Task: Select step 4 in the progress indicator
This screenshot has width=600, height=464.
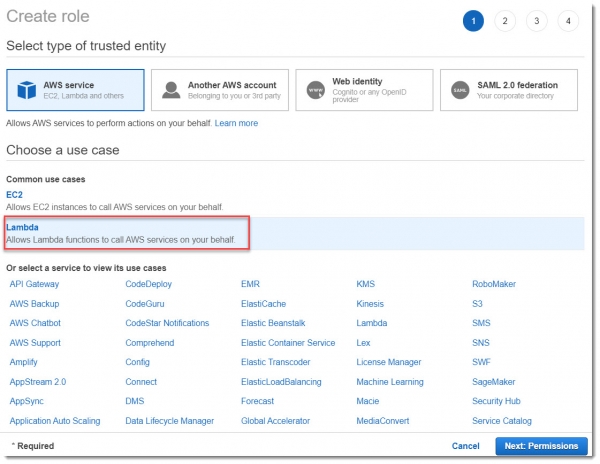Action: pyautogui.click(x=569, y=21)
